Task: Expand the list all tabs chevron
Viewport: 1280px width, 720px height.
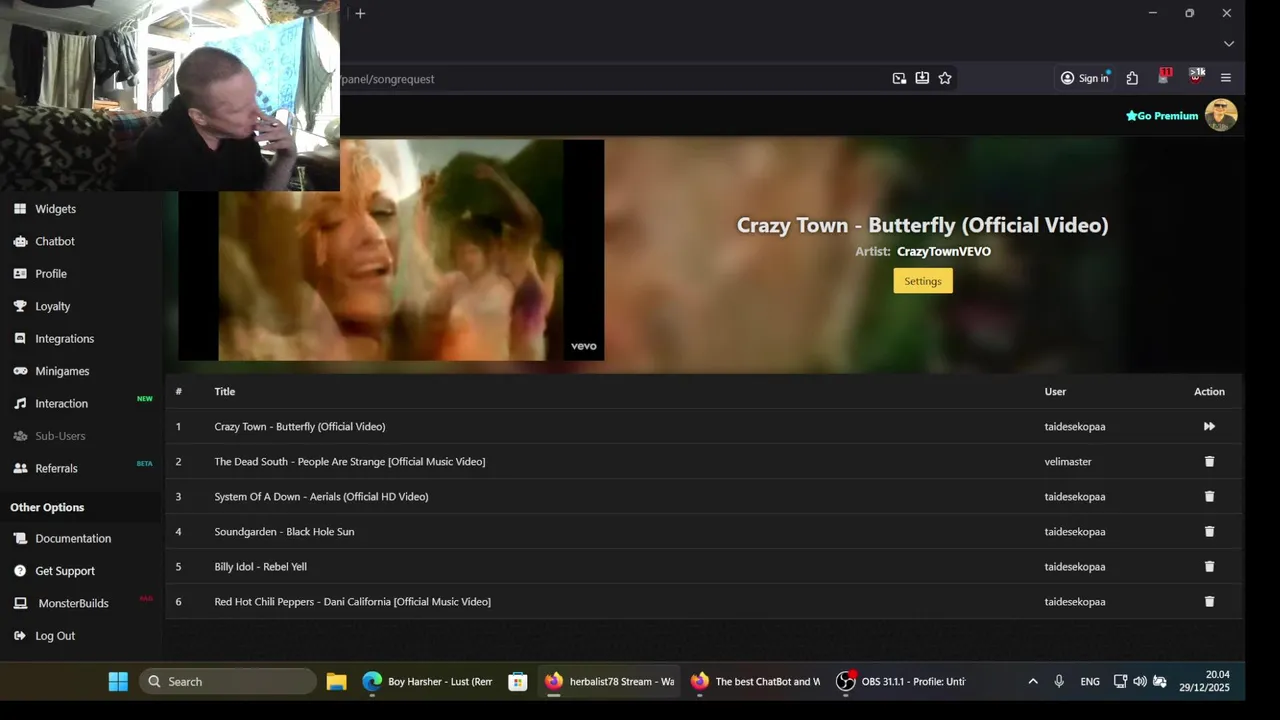Action: point(1229,44)
